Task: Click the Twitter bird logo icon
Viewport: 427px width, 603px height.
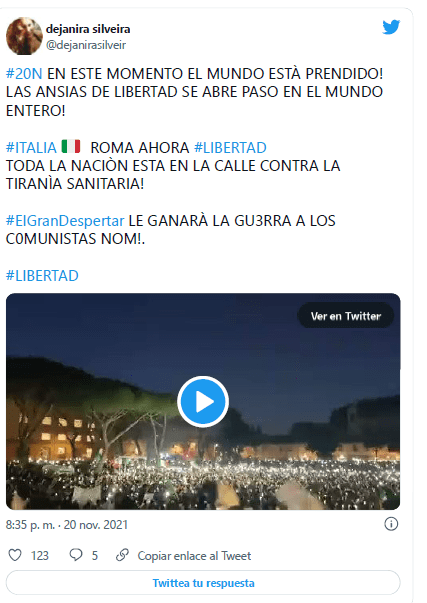Action: point(391,27)
